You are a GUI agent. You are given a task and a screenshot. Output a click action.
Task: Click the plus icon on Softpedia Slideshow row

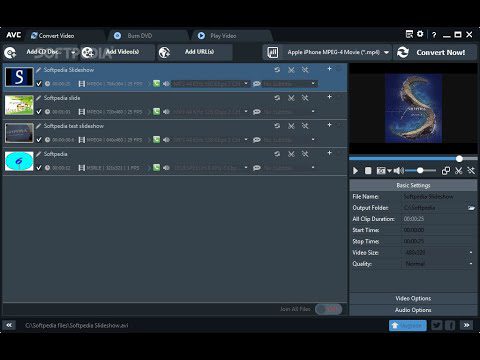point(329,69)
